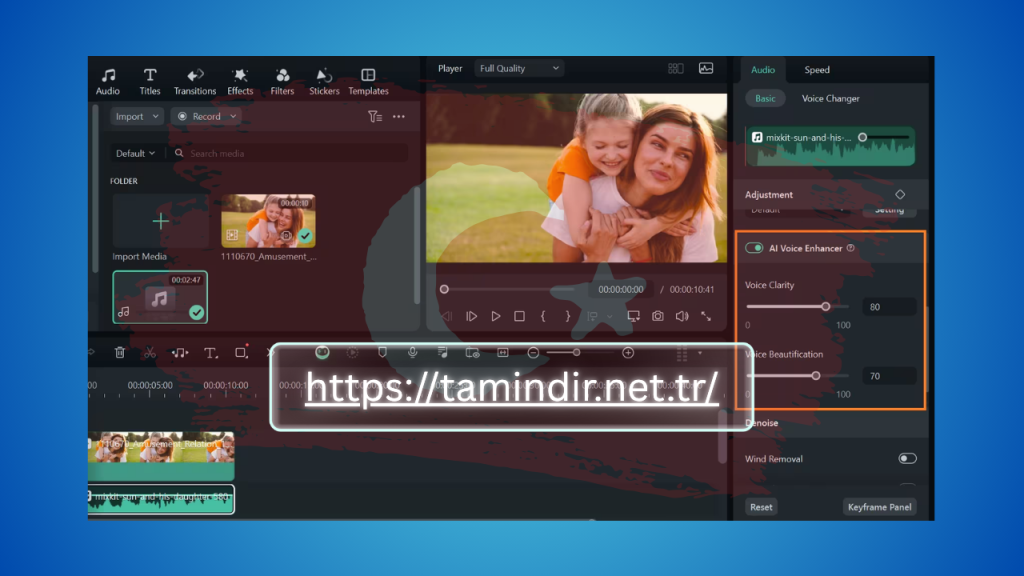Click the Player label tab

450,69
